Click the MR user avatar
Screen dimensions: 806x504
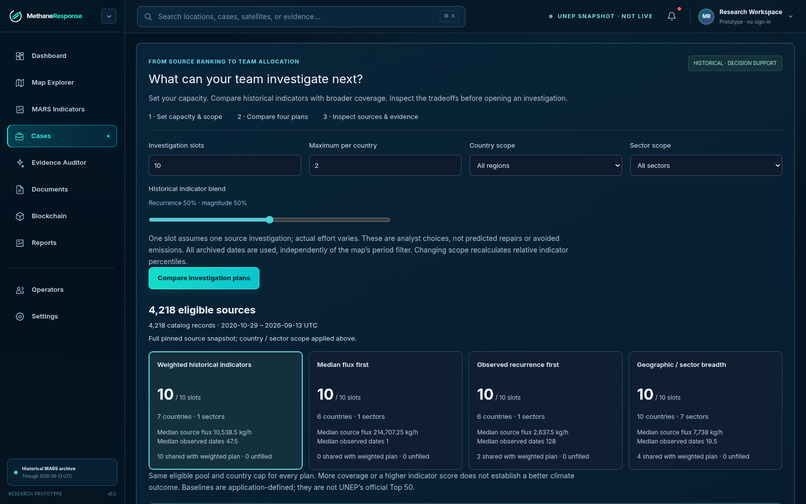(706, 16)
